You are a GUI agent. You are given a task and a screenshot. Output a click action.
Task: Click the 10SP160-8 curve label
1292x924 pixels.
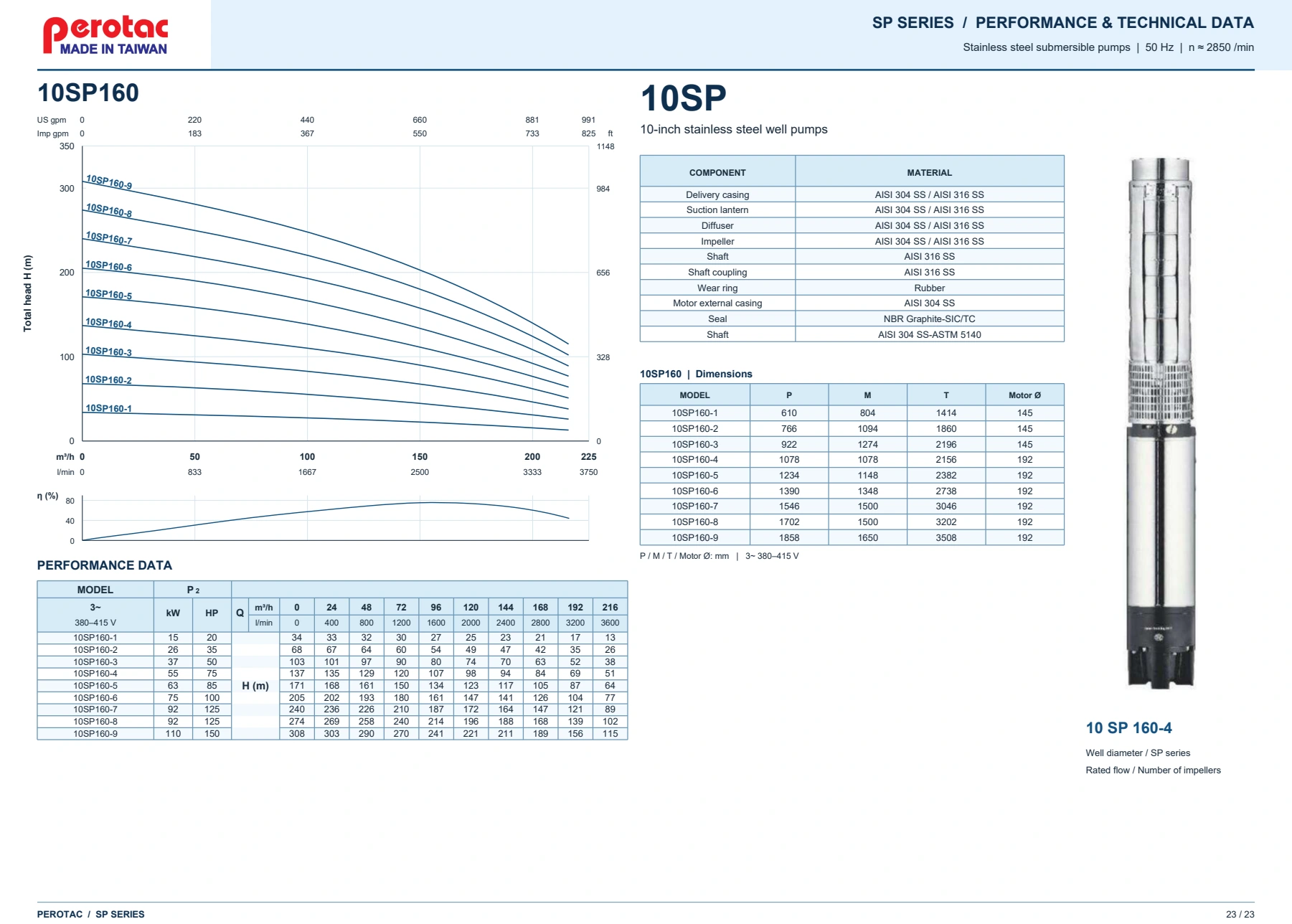click(x=109, y=210)
